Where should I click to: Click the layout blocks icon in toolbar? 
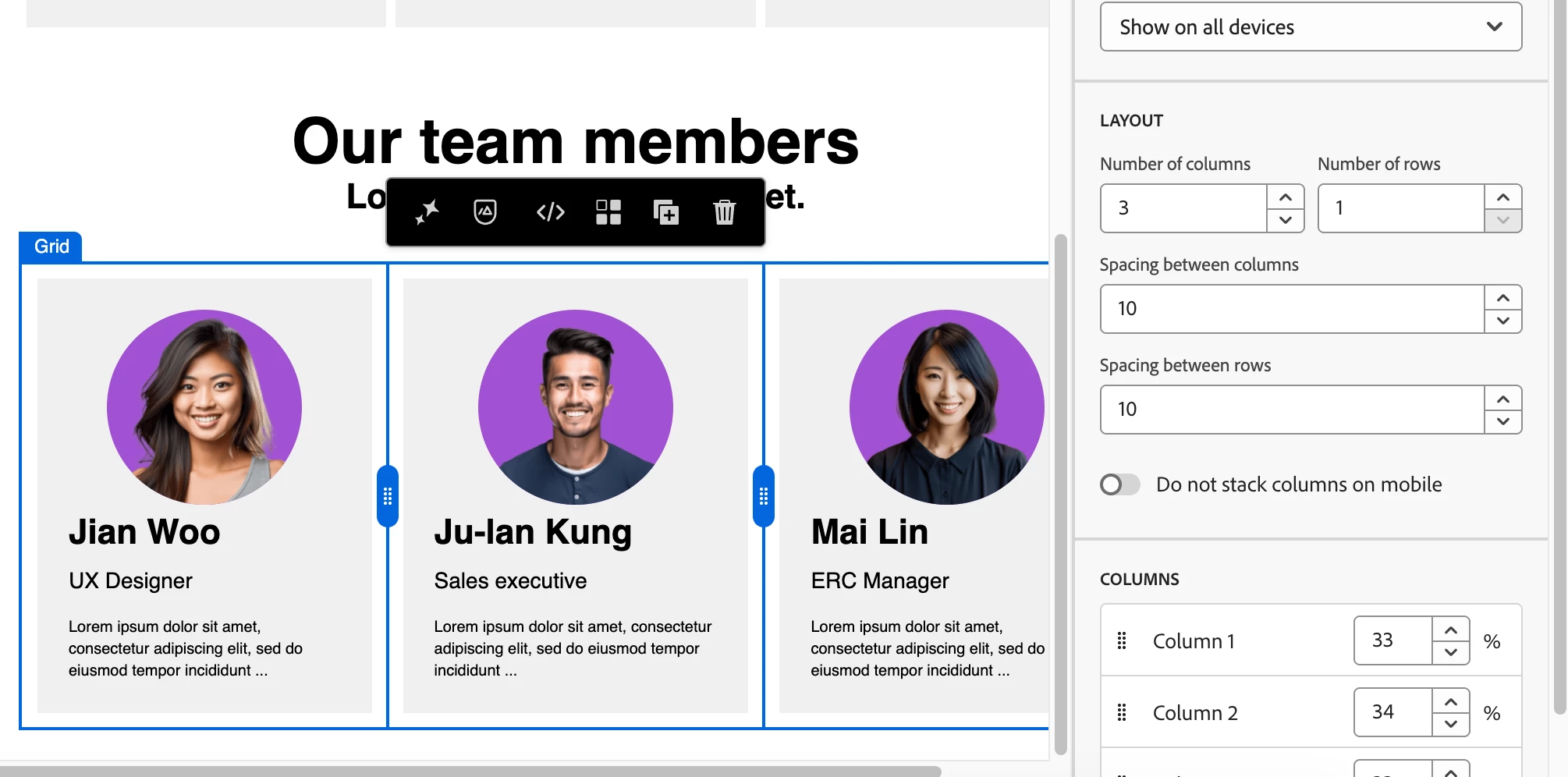click(x=608, y=211)
